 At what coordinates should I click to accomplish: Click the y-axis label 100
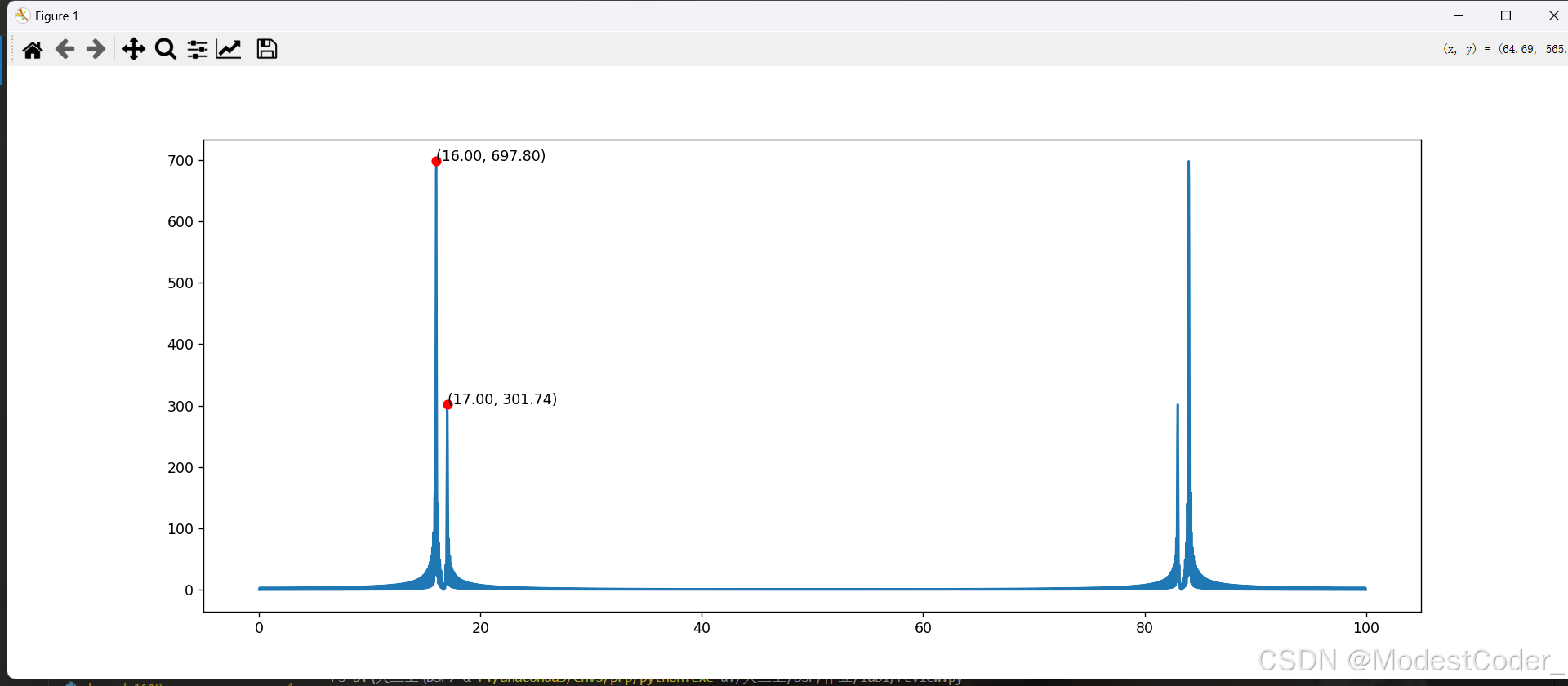click(x=180, y=529)
